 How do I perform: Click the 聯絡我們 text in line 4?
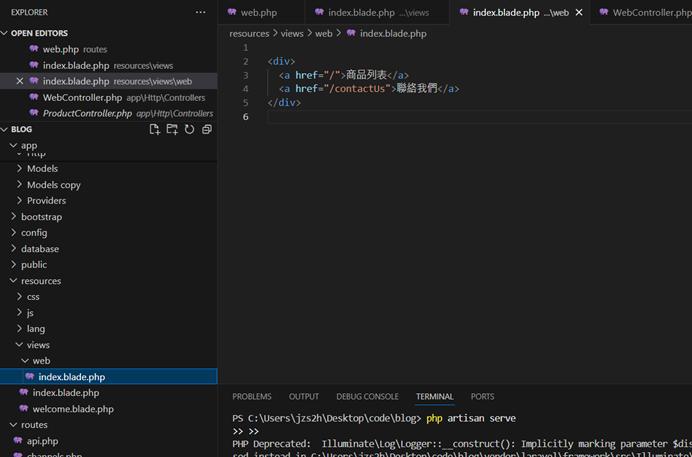pos(417,89)
